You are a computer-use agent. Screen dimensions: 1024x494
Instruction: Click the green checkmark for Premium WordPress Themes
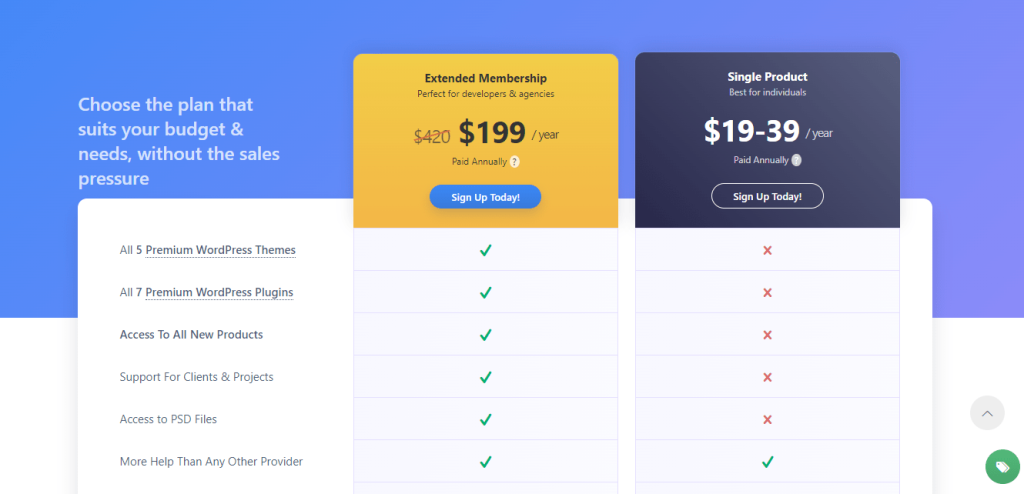[x=485, y=250]
